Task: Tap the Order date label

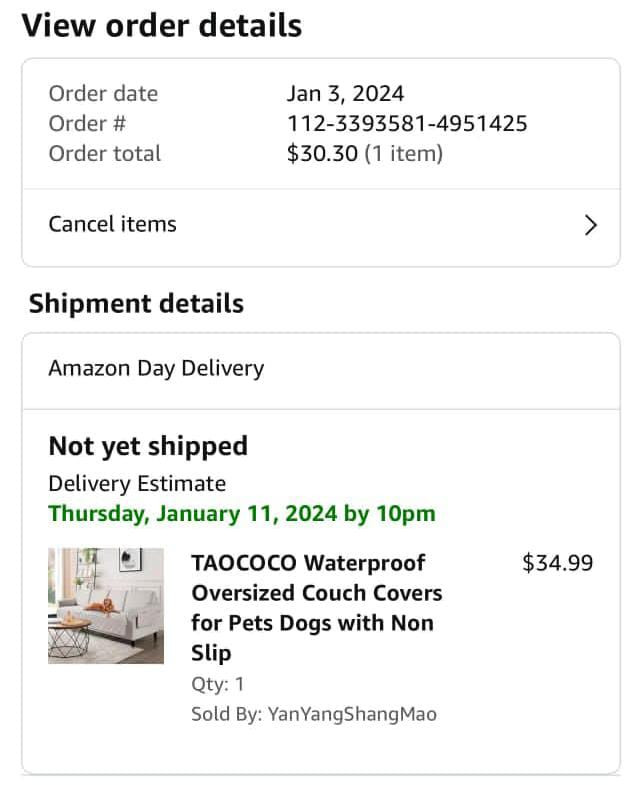Action: (103, 94)
